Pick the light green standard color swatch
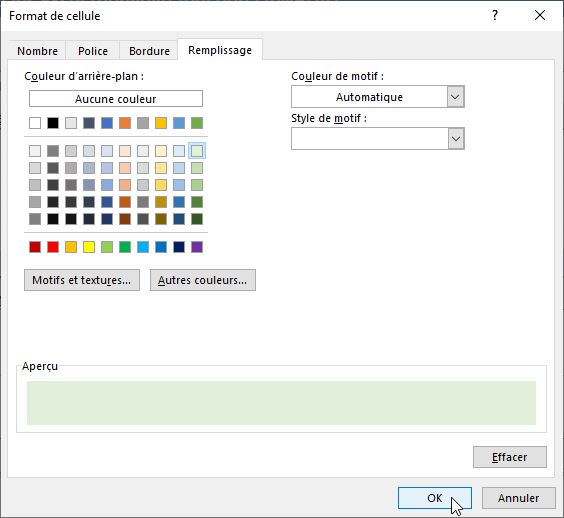This screenshot has height=518, width=564. [107, 247]
